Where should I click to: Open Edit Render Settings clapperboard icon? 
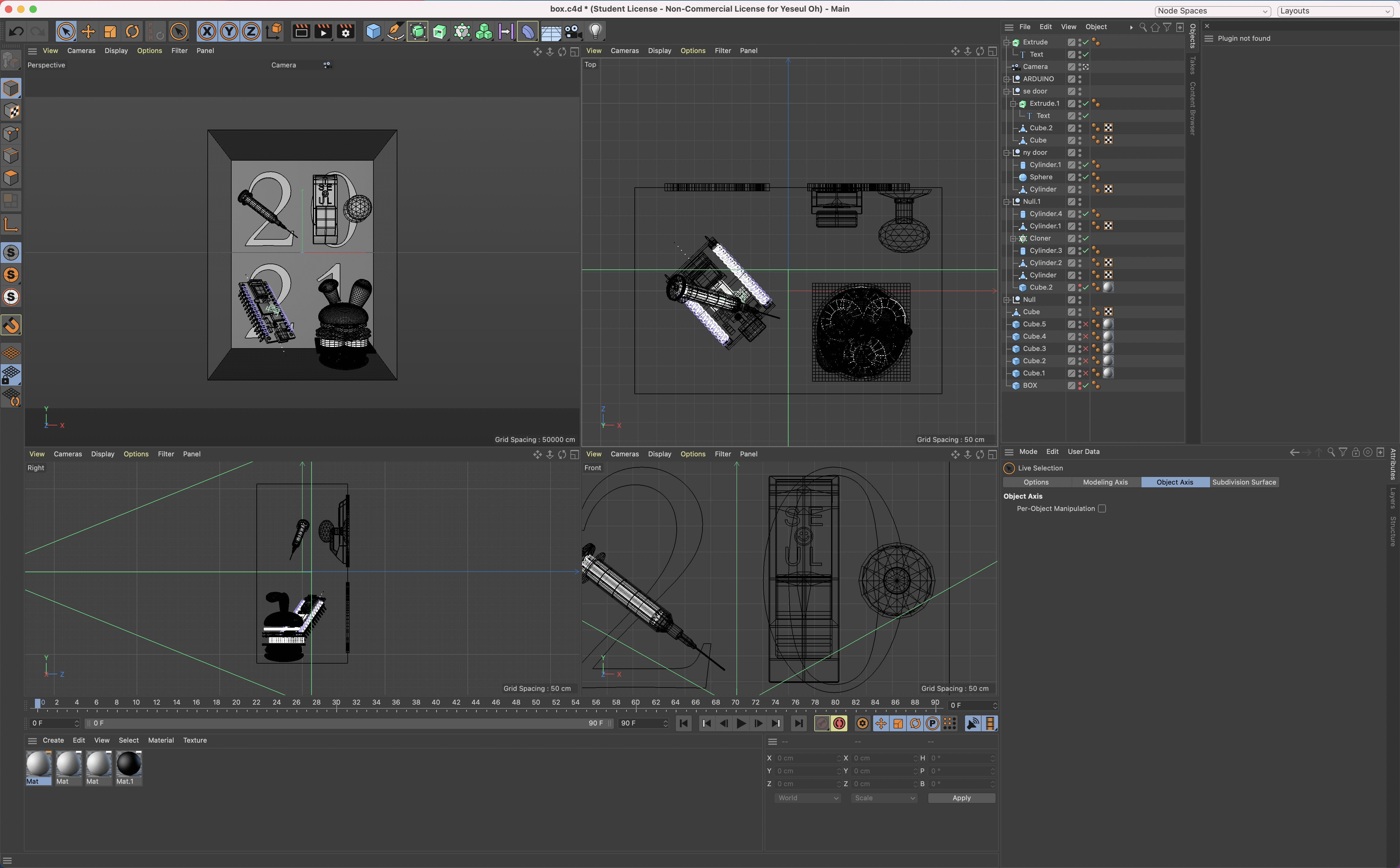[x=346, y=32]
